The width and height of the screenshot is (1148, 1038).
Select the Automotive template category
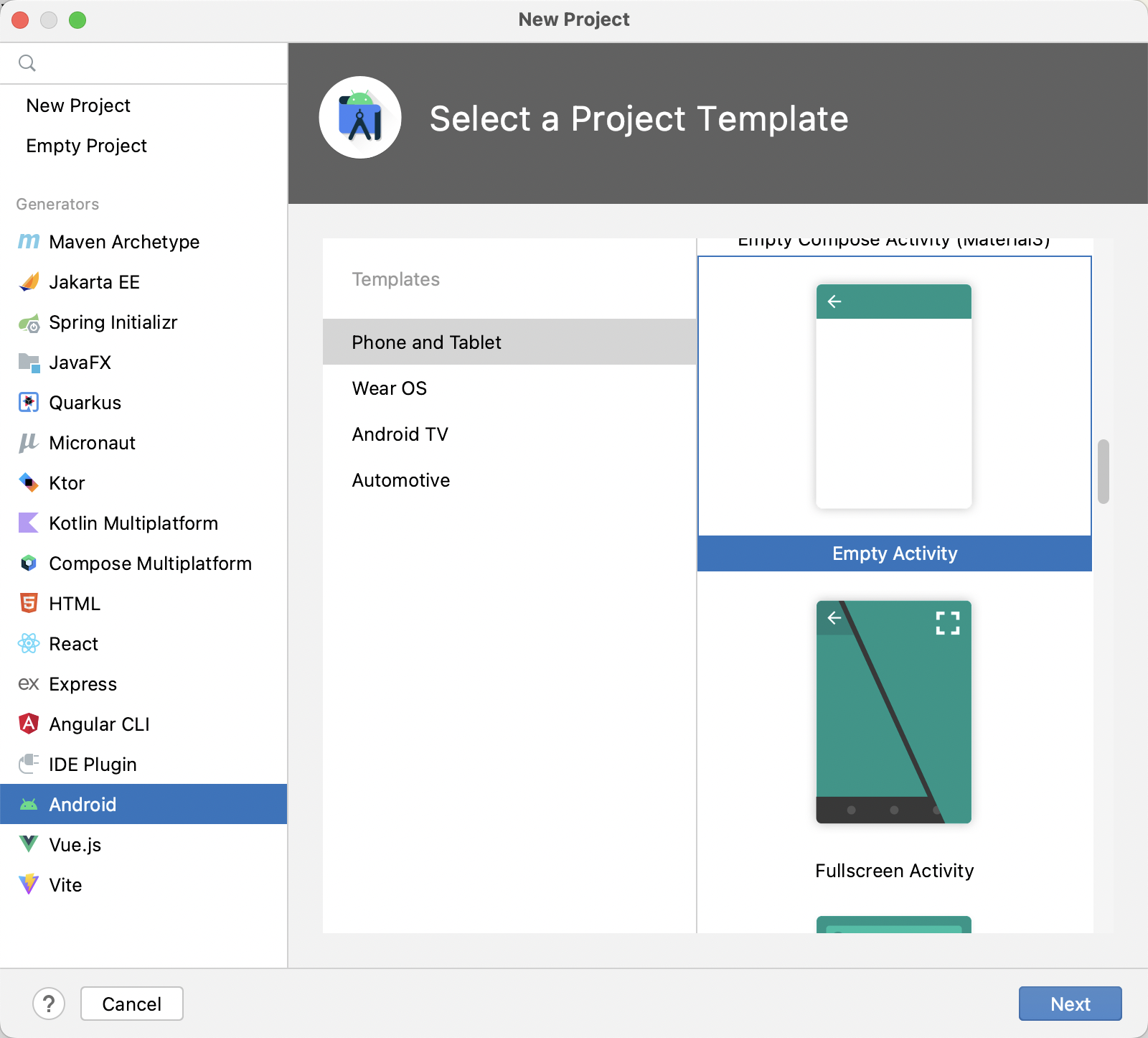point(509,480)
